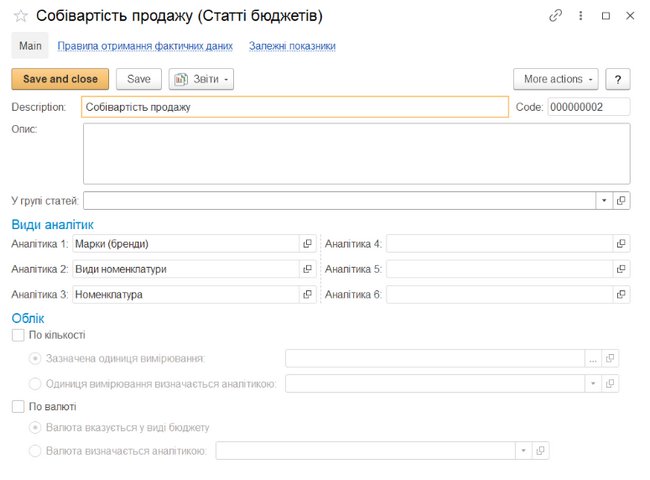Viewport: 650px width, 480px height.
Task: Open the Аналітика 1 Марки (бренди) item icon
Action: (307, 244)
